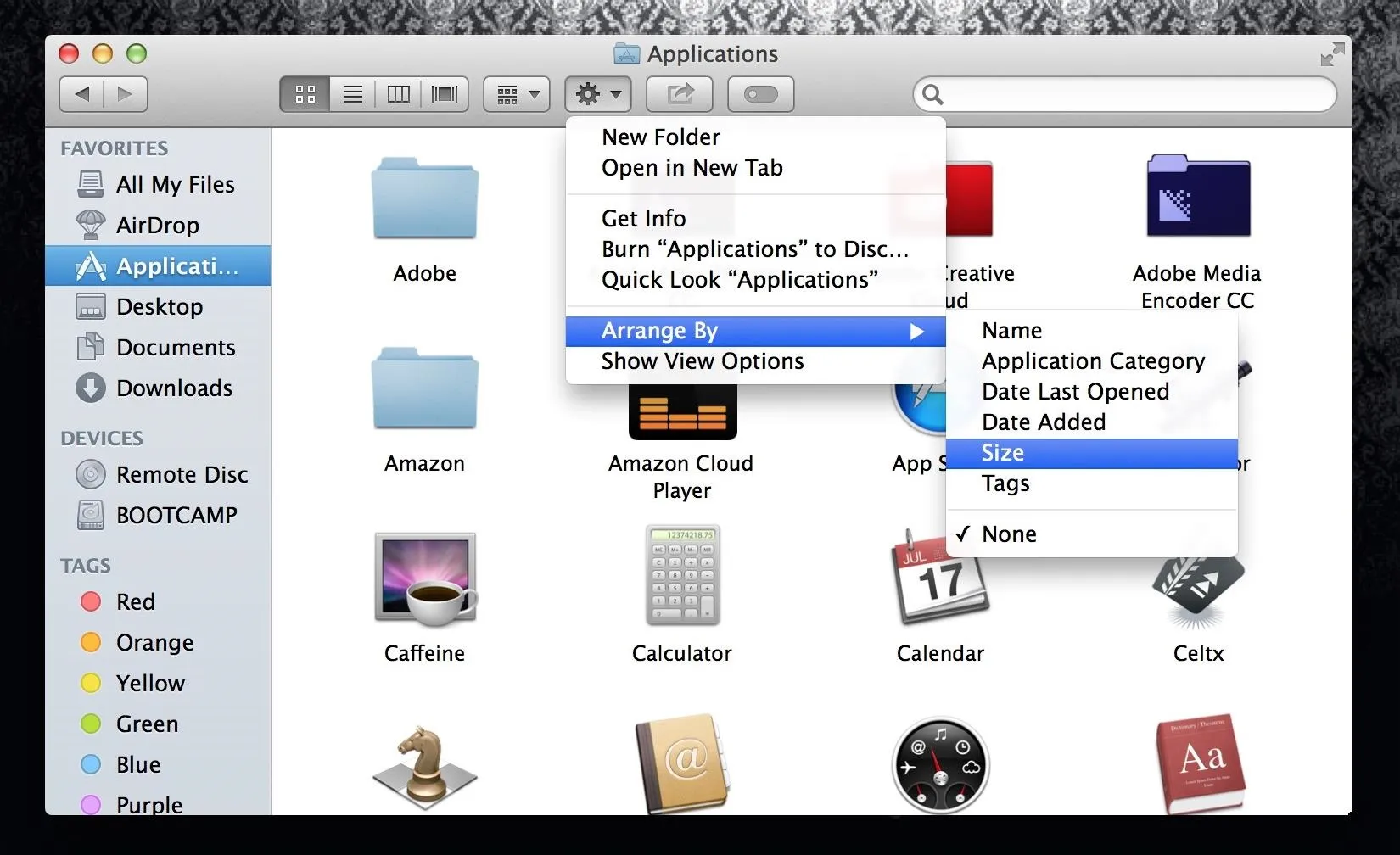The width and height of the screenshot is (1400, 855).
Task: Toggle full screen with corner arrows
Action: coord(1332,55)
